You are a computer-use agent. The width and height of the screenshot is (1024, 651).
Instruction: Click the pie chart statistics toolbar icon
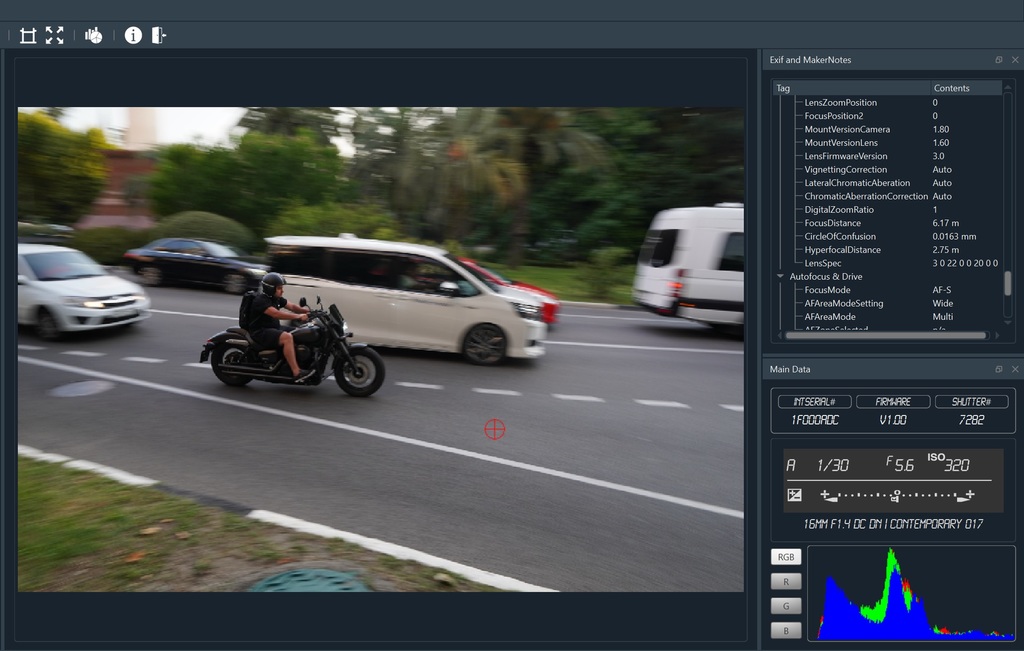(x=94, y=36)
